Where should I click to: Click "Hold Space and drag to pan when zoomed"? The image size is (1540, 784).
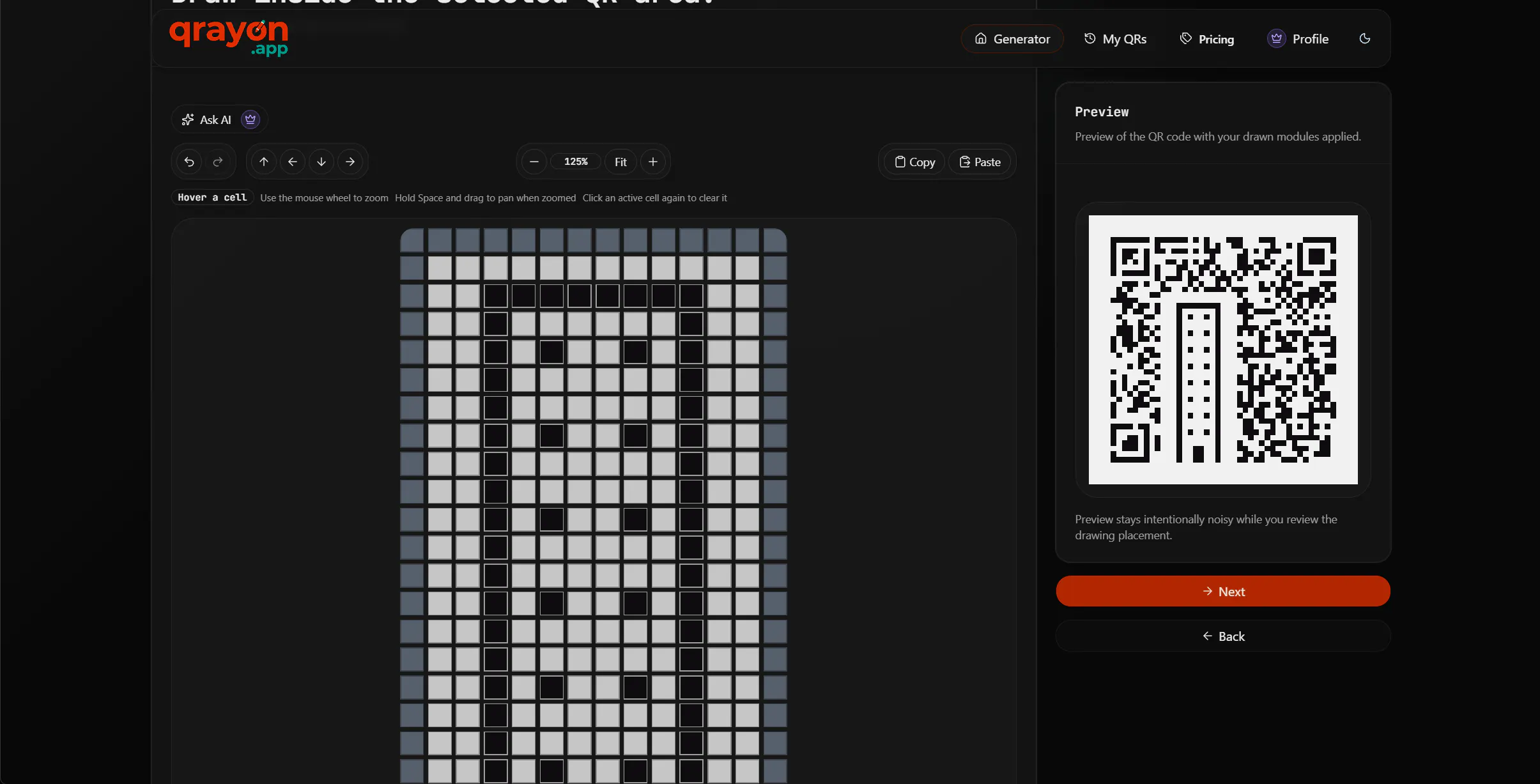click(x=485, y=198)
